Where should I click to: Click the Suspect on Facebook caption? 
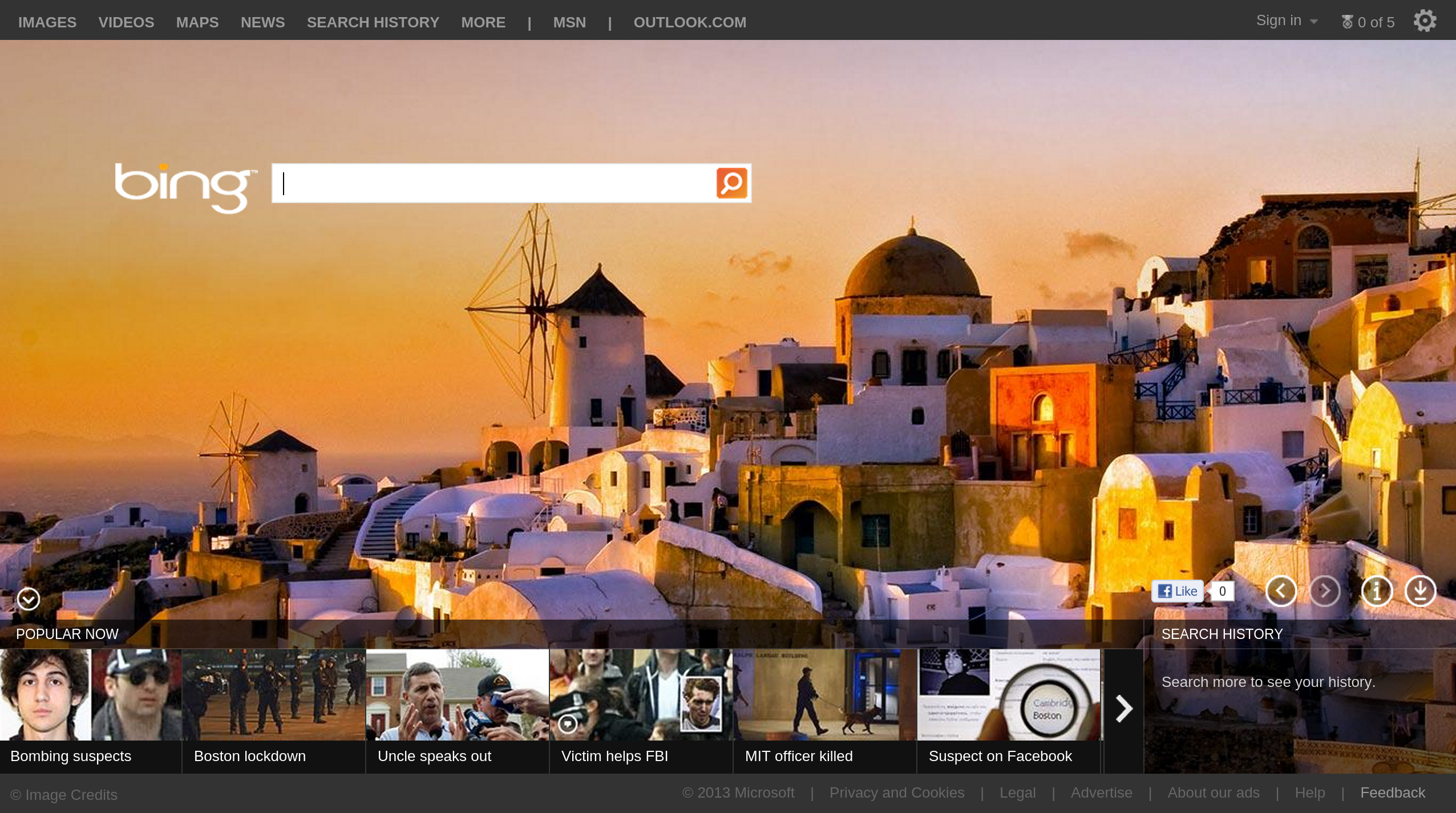coord(1000,757)
